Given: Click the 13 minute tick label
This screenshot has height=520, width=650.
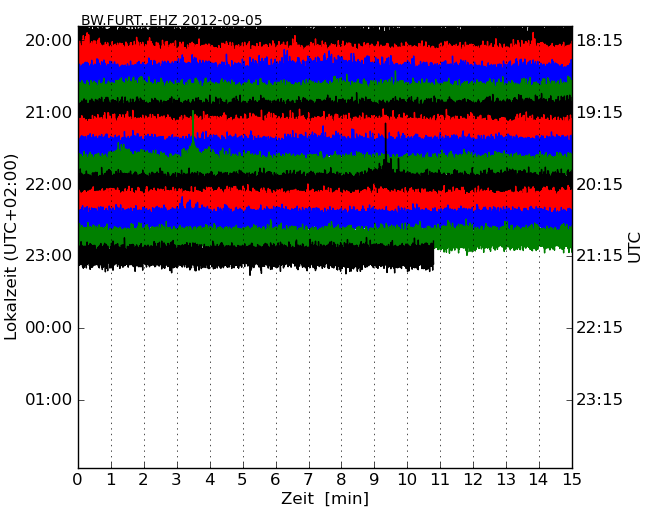Looking at the screenshot, I should click(506, 479).
